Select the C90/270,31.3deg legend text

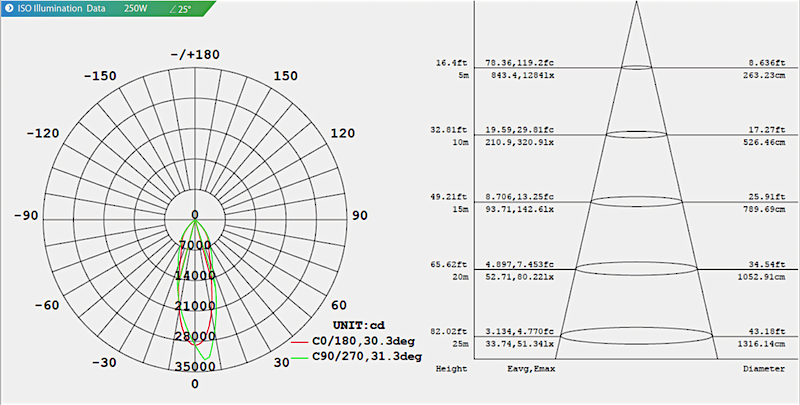tap(367, 357)
